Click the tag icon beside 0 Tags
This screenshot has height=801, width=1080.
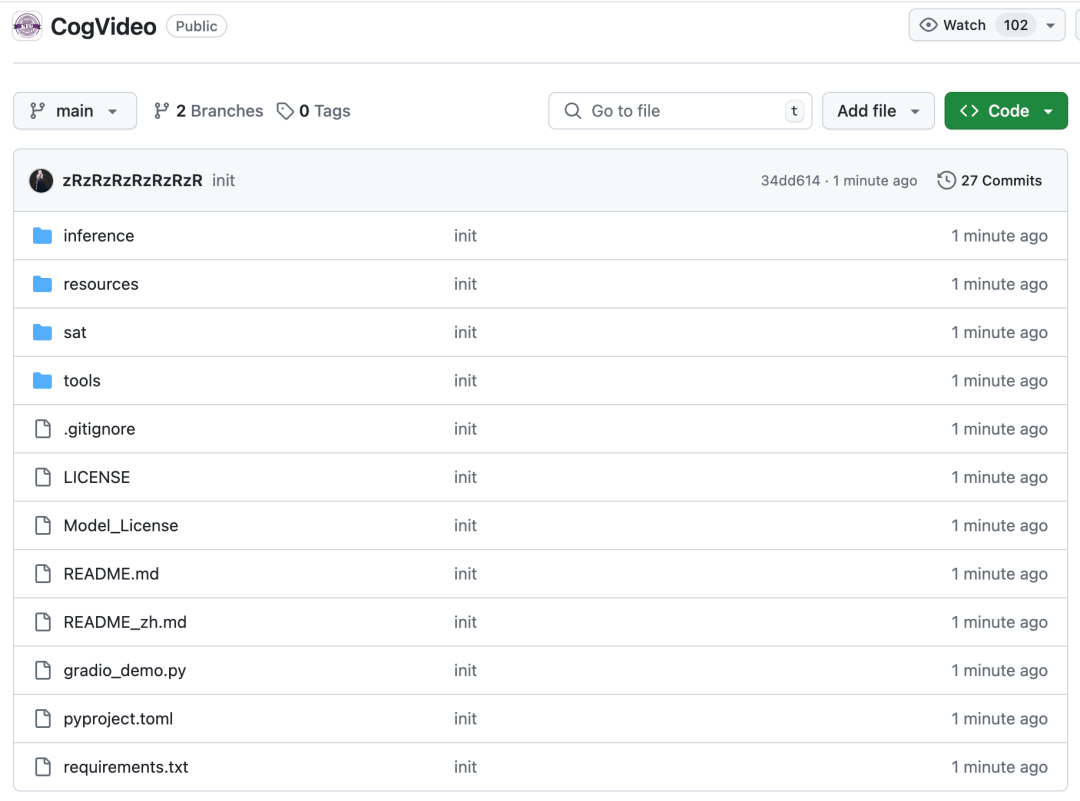tap(286, 111)
